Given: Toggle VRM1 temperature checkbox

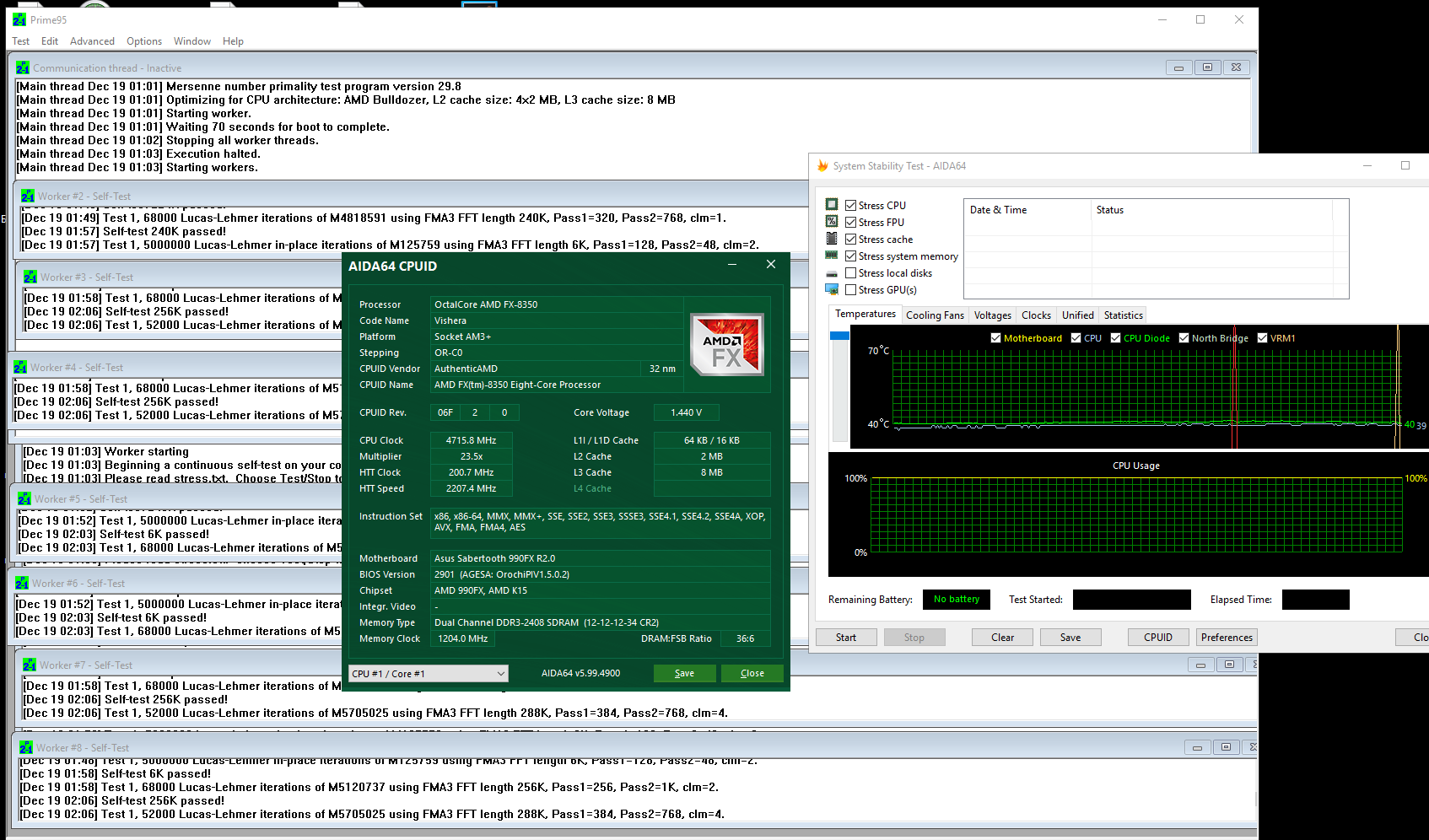Looking at the screenshot, I should click(x=1263, y=337).
